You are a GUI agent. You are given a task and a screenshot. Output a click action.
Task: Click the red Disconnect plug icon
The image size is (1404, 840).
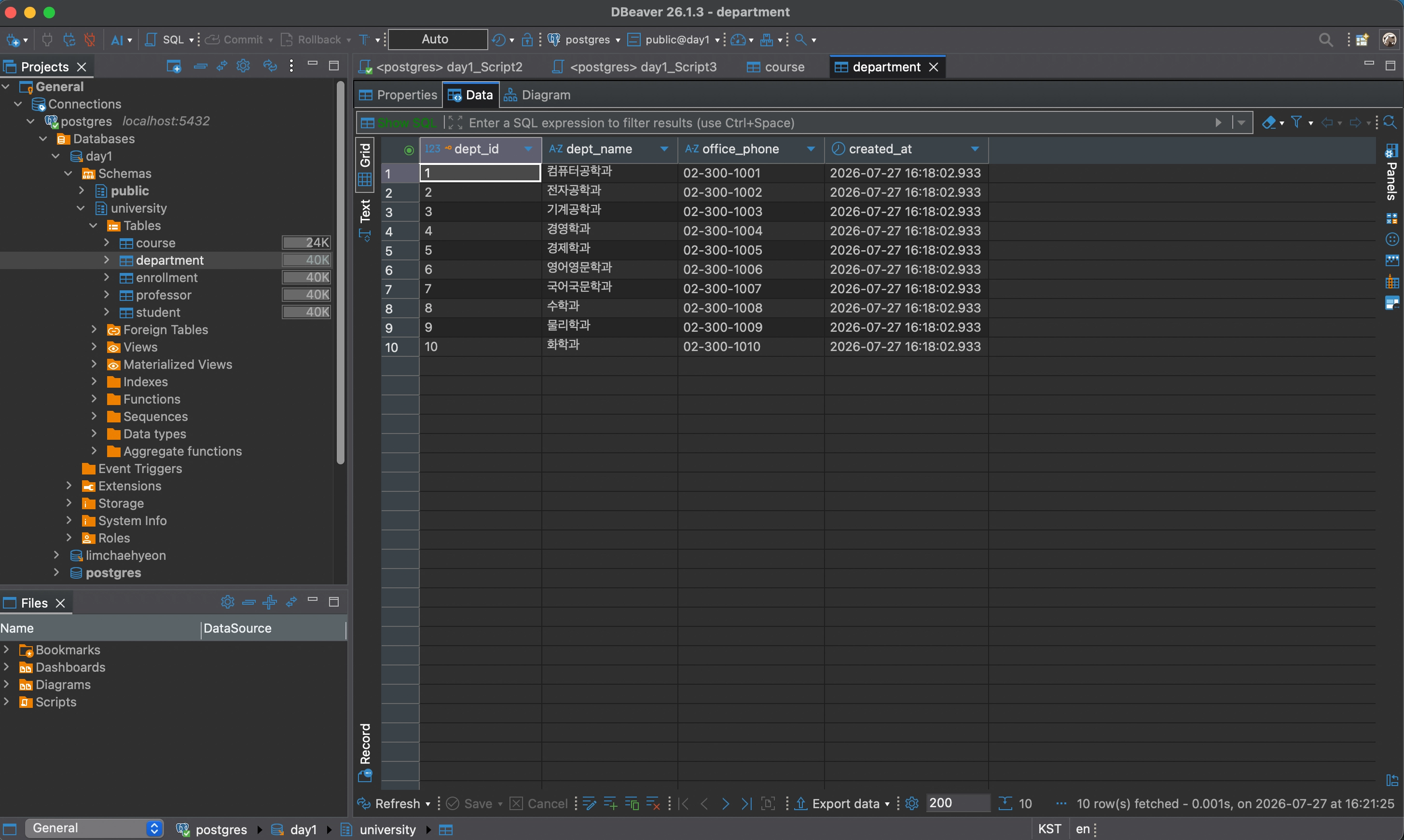point(89,40)
